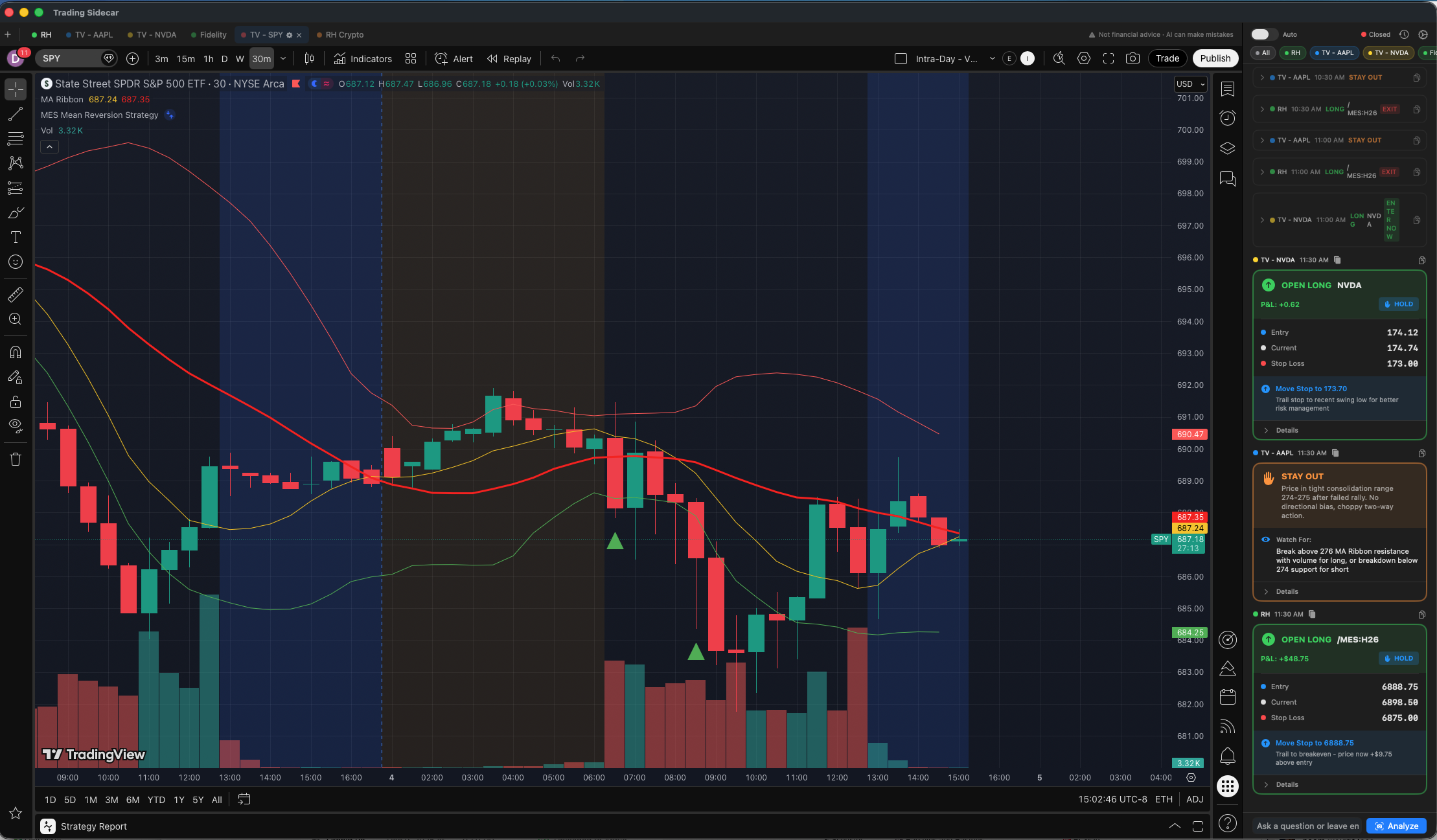Screen dimensions: 1437x840
Task: Take a chart snapshot with the camera icon
Action: coord(1132,58)
